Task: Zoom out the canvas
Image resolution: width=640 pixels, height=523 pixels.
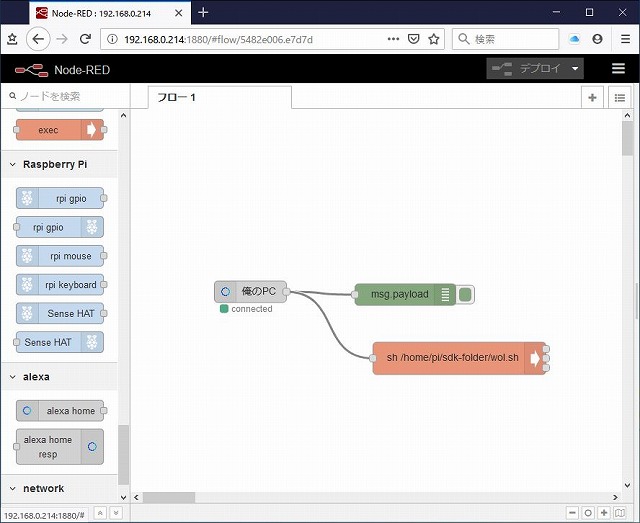Action: [x=572, y=513]
